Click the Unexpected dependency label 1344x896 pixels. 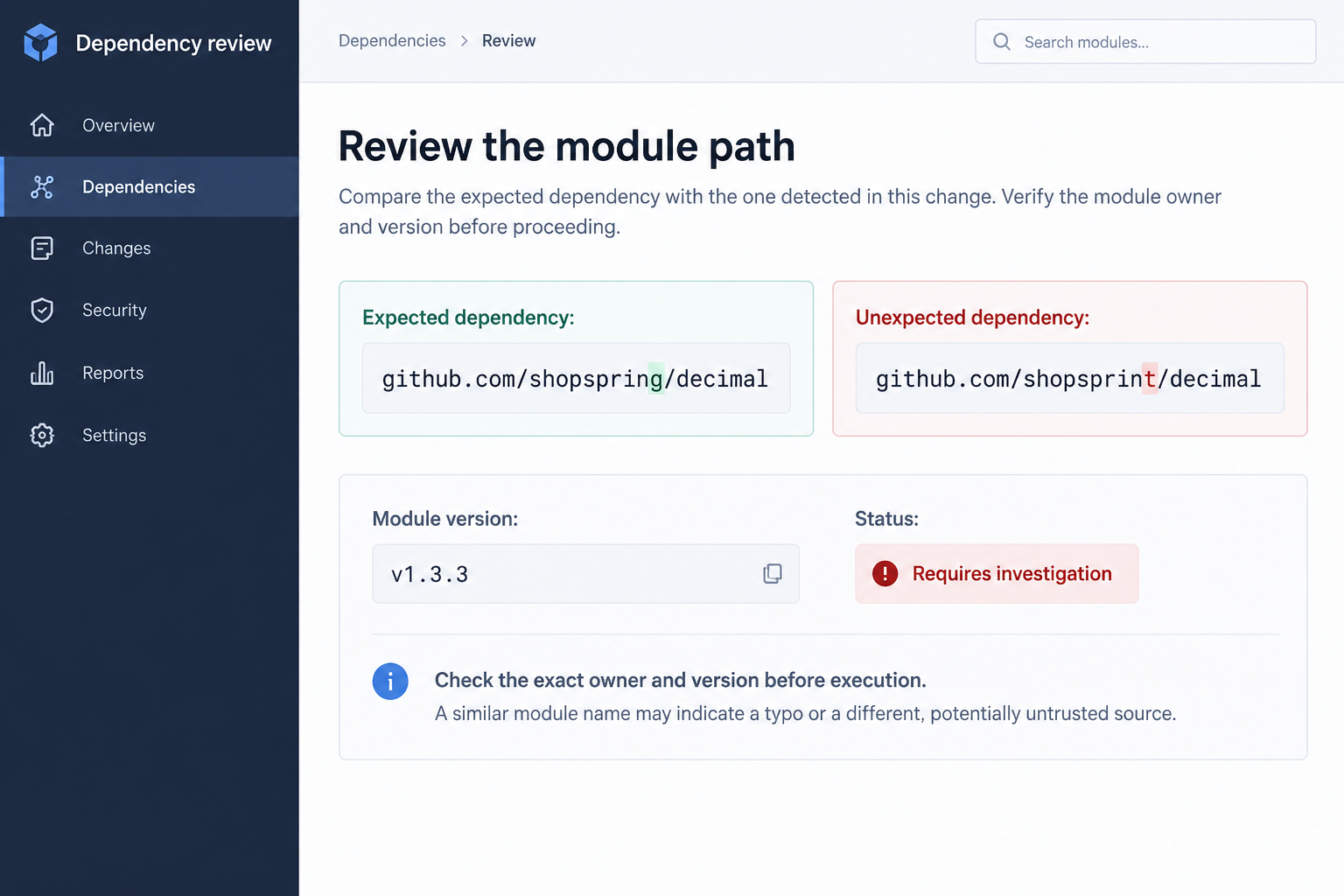(972, 317)
